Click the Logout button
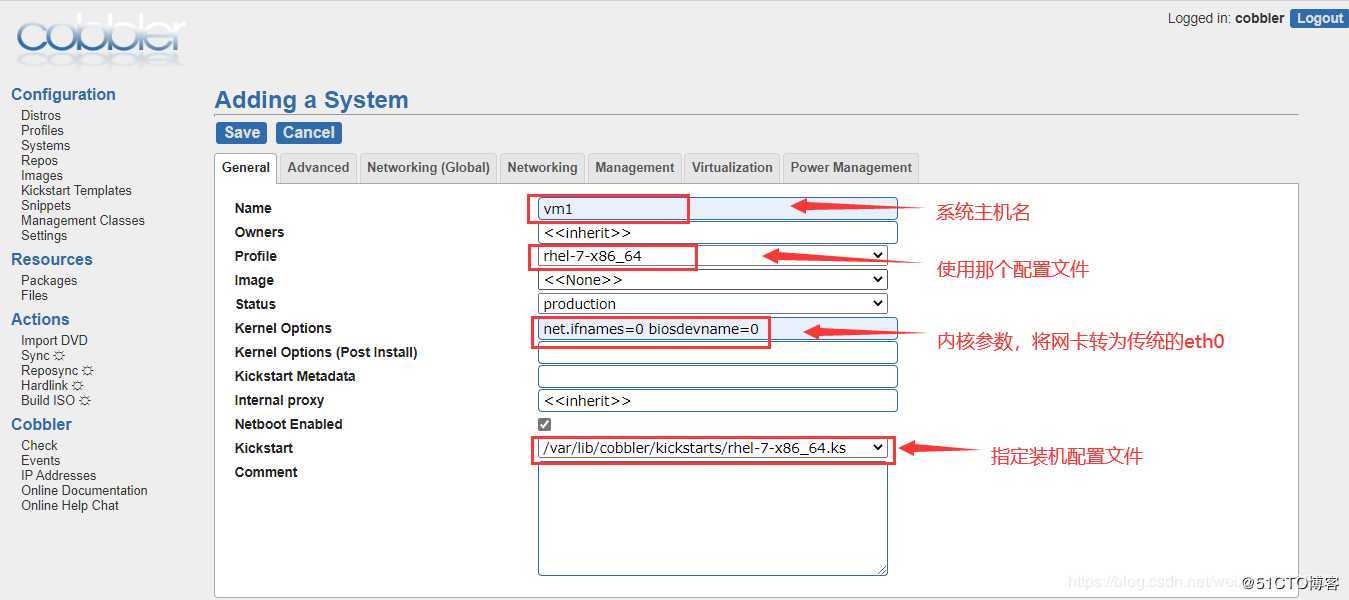 coord(1319,18)
